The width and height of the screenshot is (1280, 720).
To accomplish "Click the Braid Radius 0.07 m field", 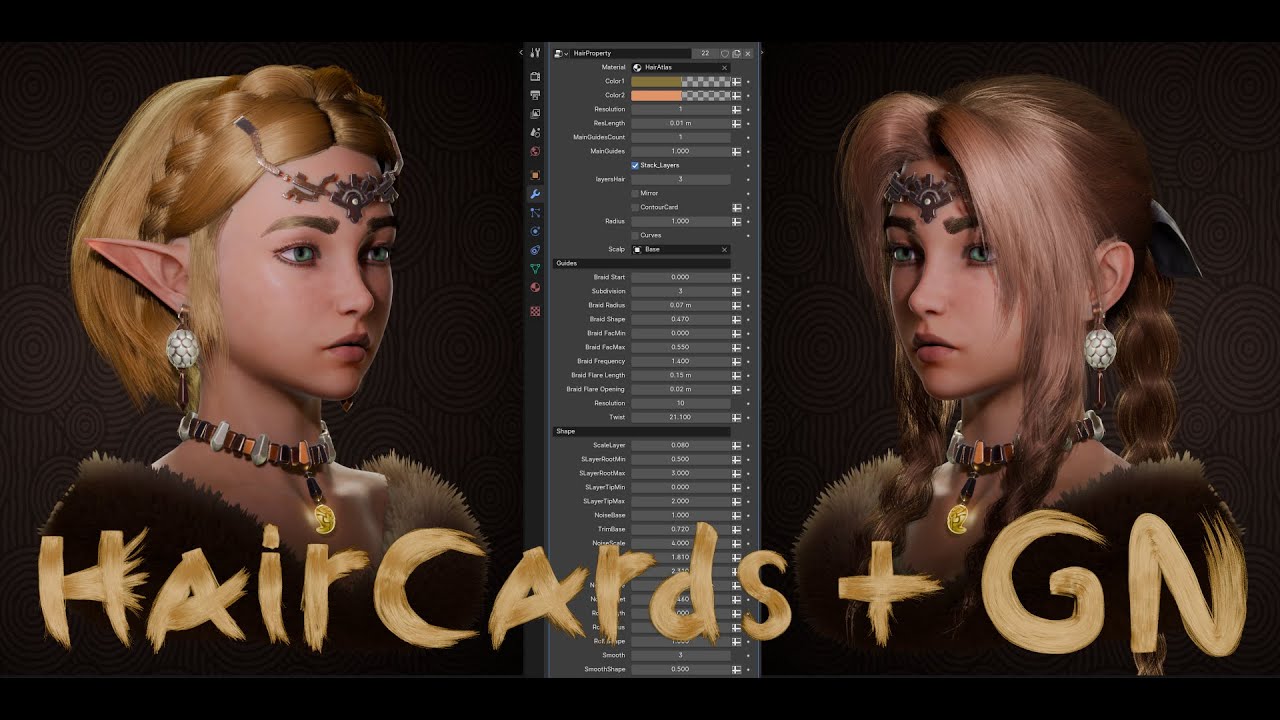I will (x=681, y=305).
